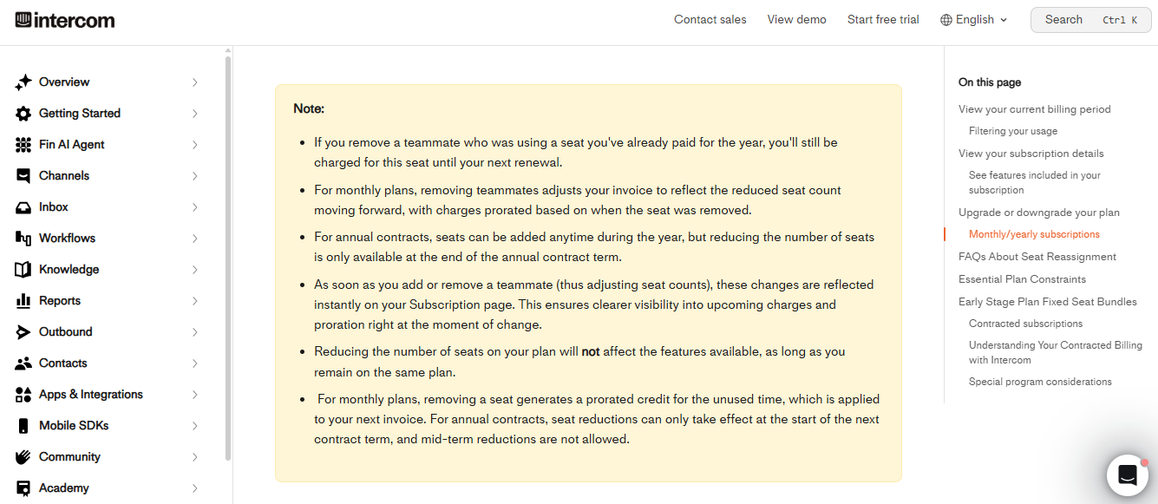The width and height of the screenshot is (1158, 504).
Task: Click the Search field
Action: (1090, 20)
